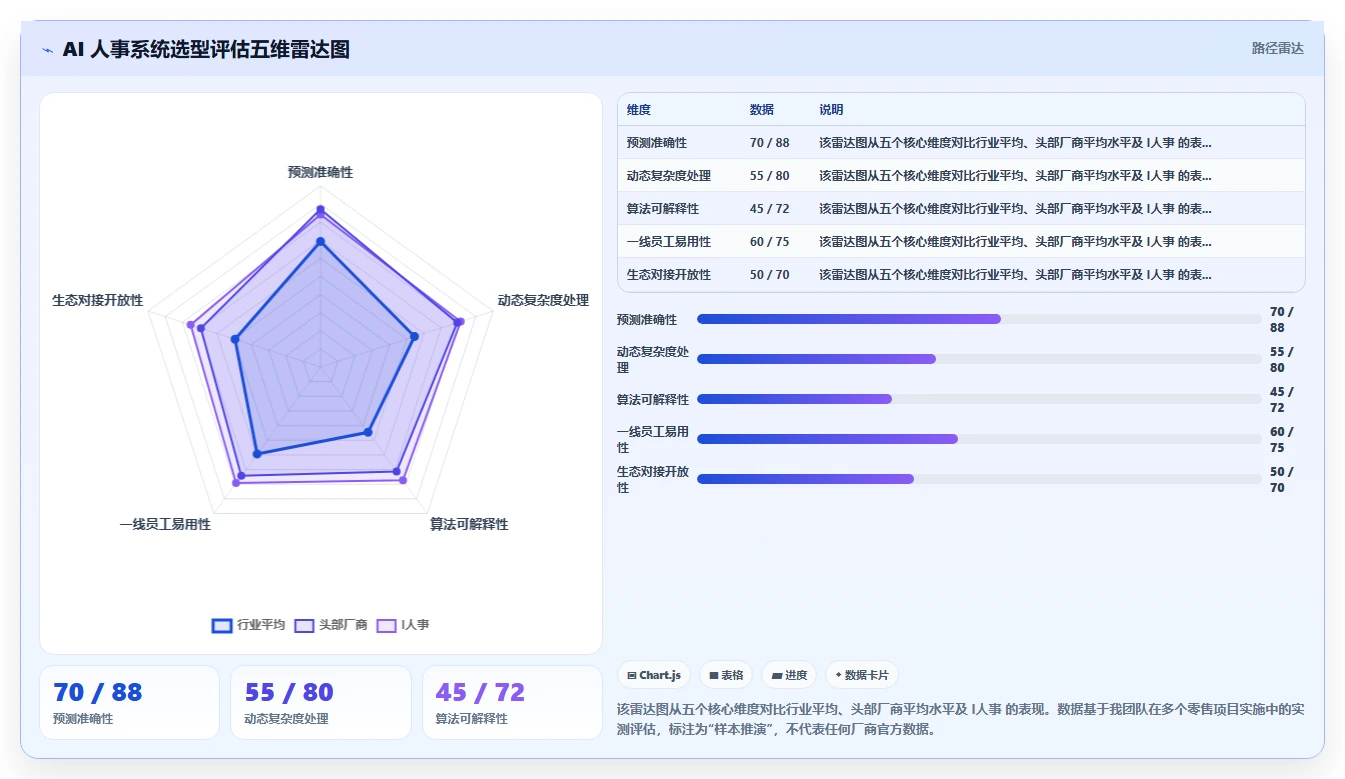Click table data cell 55 / 80
Screen dimensions: 1345x779
tap(770, 176)
